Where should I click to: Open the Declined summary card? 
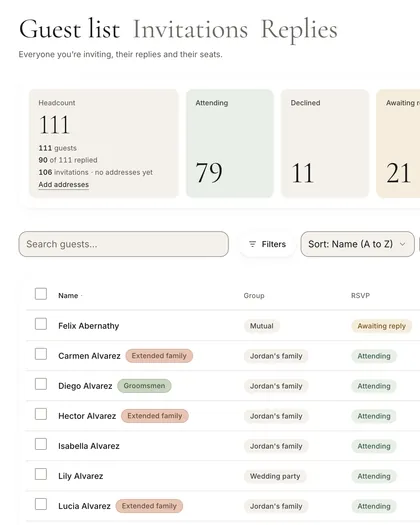pyautogui.click(x=325, y=143)
